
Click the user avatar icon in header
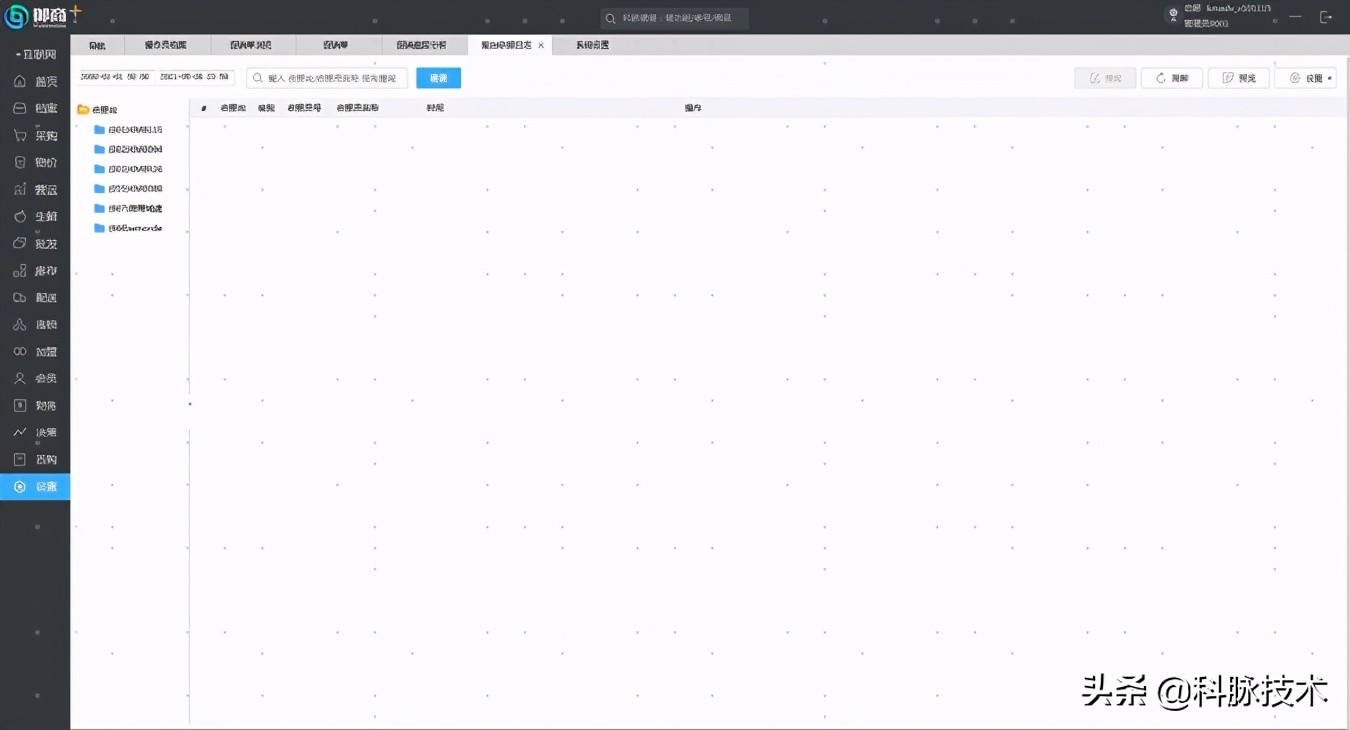(x=1173, y=15)
